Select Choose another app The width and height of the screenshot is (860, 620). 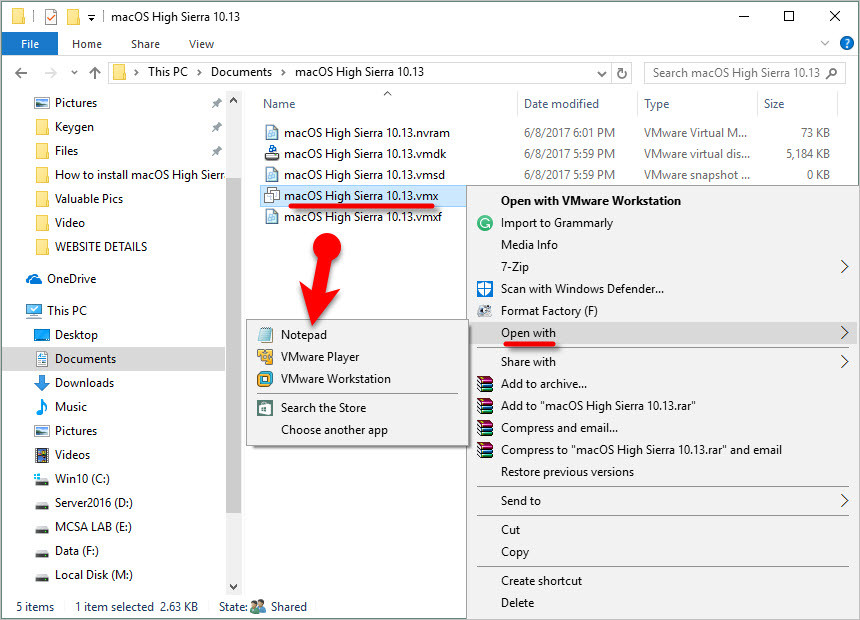(x=334, y=430)
